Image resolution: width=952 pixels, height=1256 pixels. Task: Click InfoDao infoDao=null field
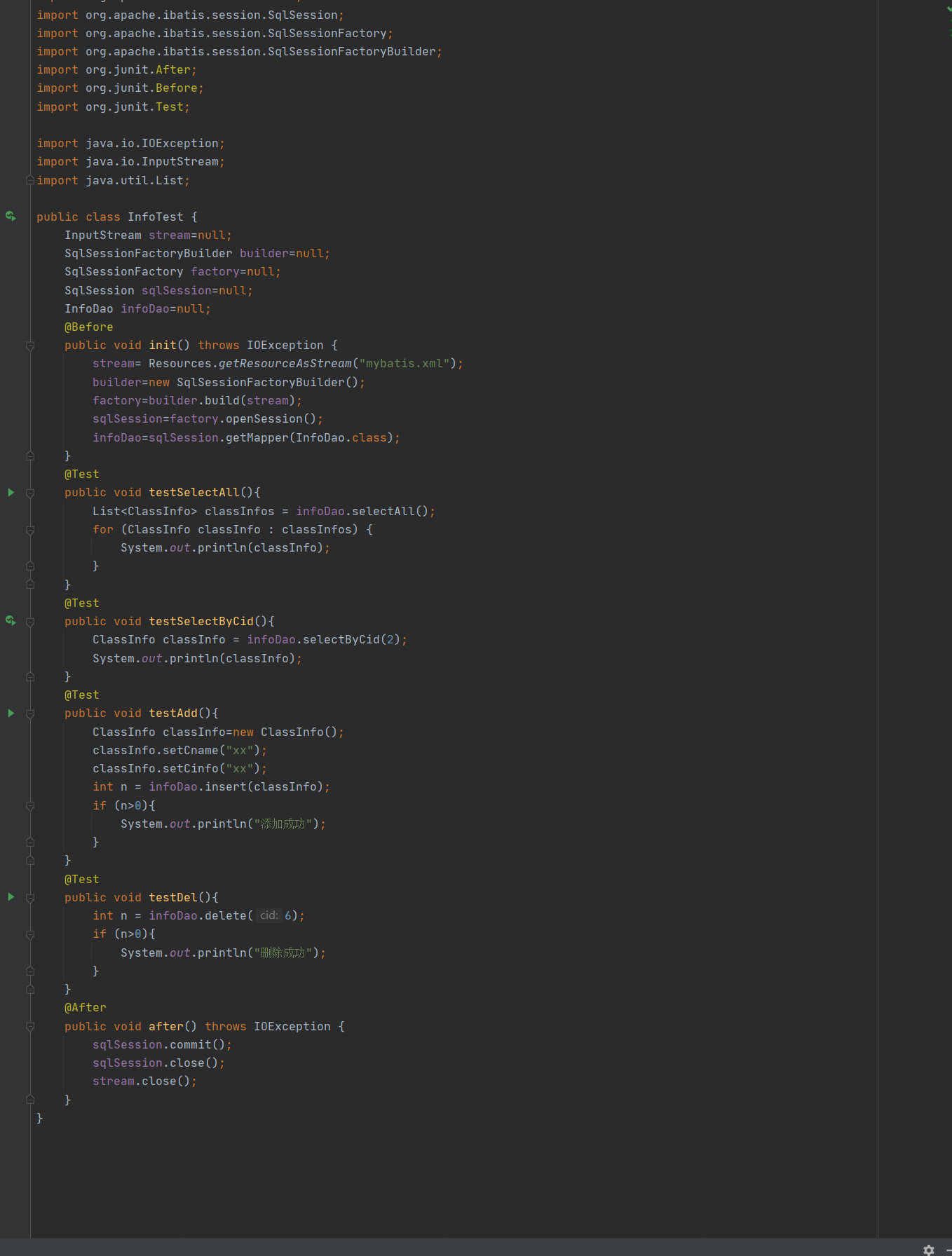pyautogui.click(x=137, y=308)
